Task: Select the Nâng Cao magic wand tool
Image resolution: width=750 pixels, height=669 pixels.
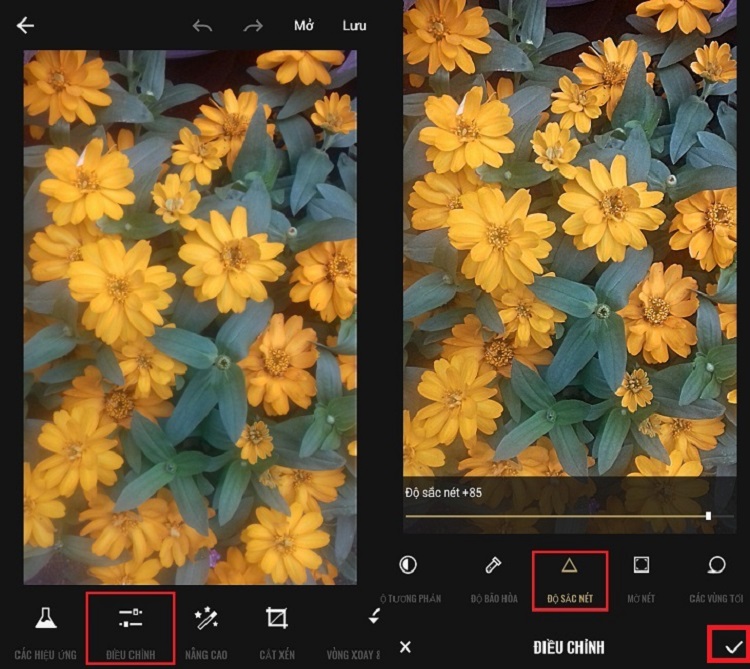Action: [x=206, y=630]
